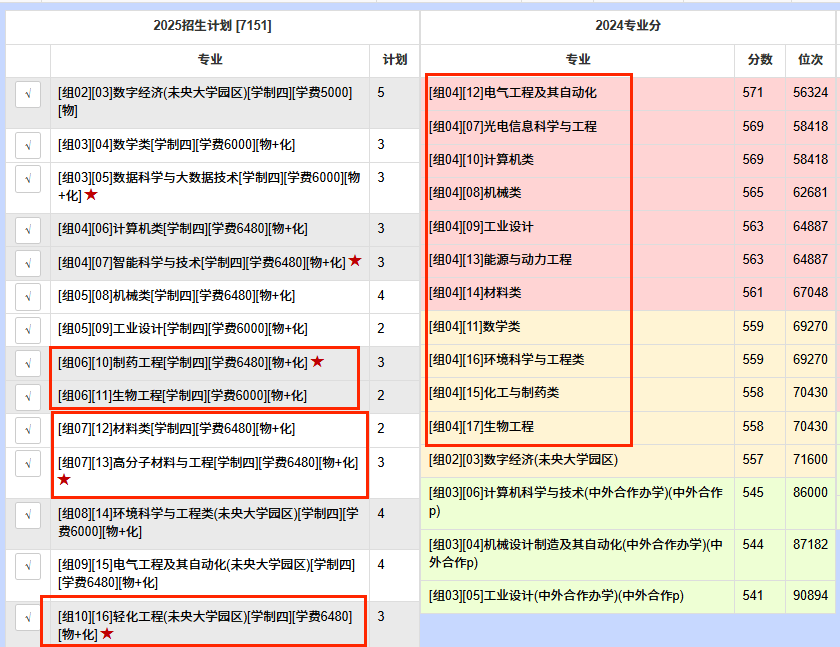Toggle checkbox for [组03][04]数学类 row

click(28, 145)
